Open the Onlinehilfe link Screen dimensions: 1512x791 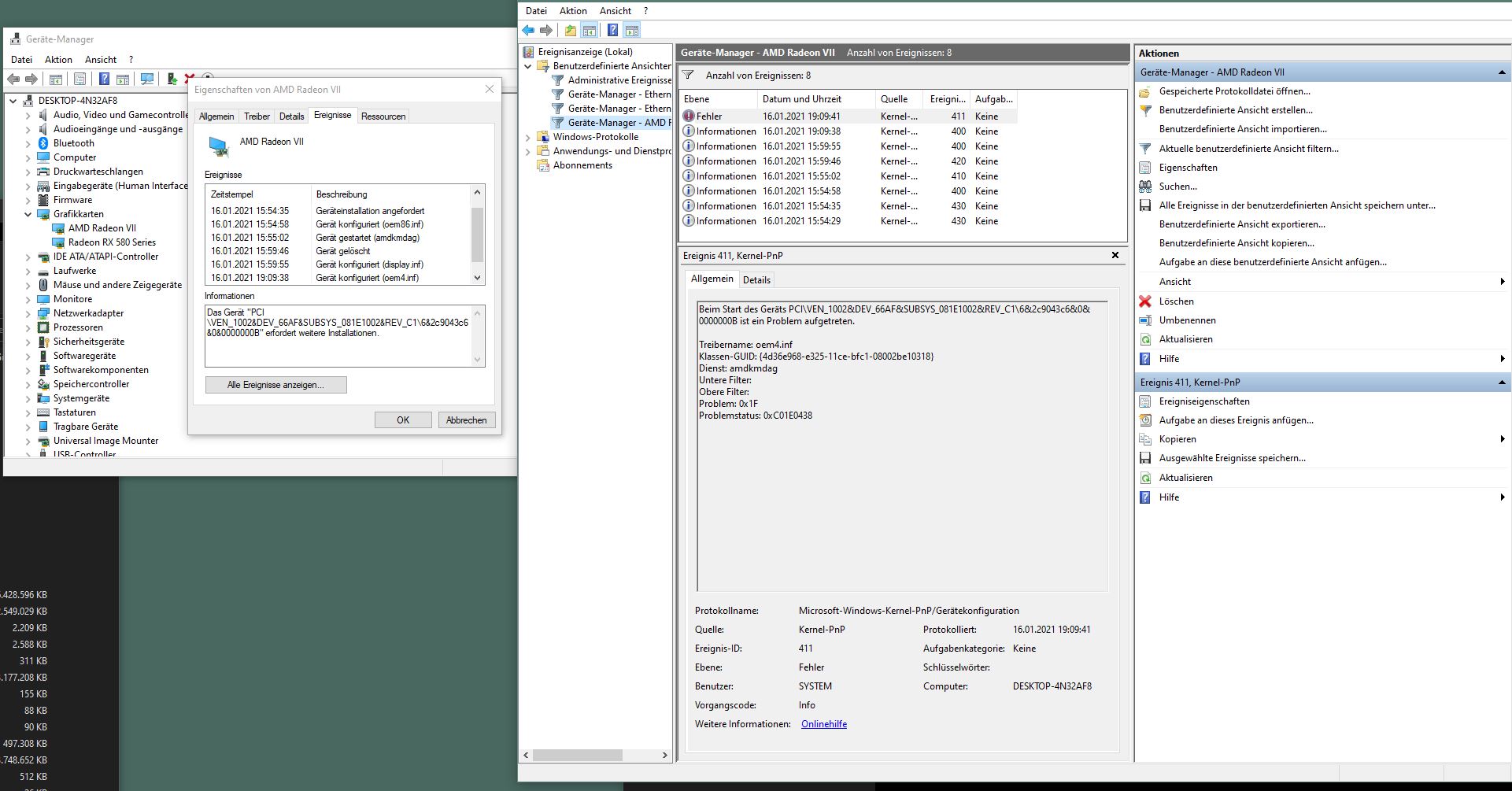point(824,724)
